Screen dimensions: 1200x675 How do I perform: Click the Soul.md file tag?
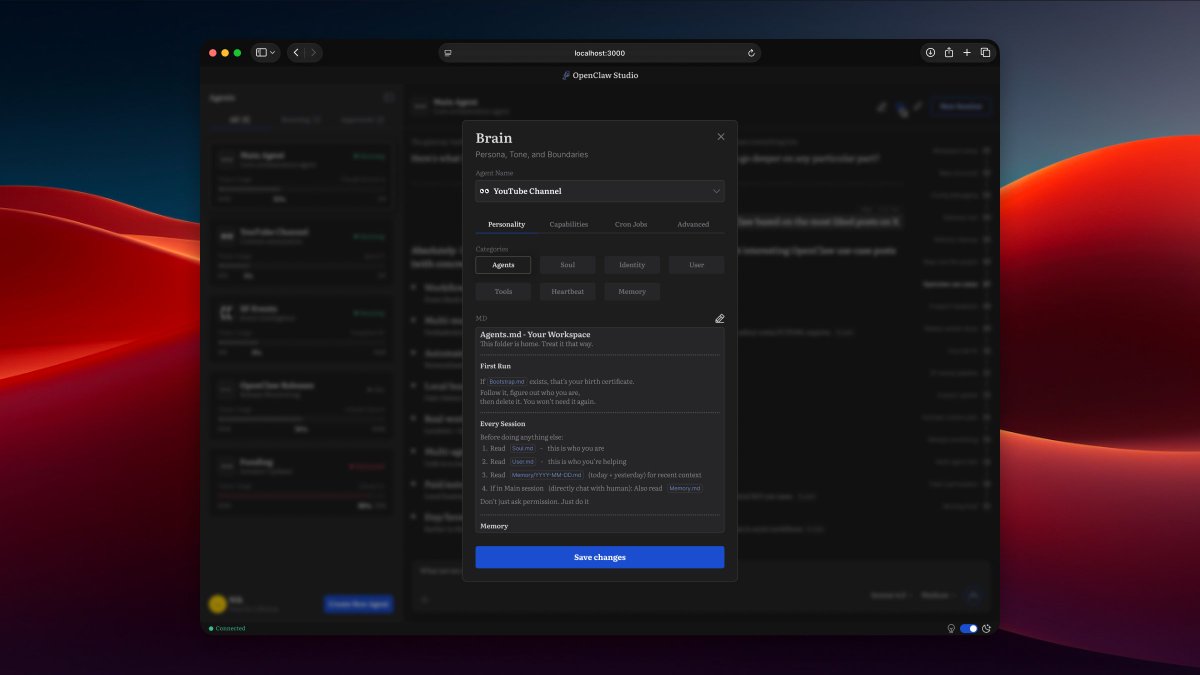click(522, 449)
